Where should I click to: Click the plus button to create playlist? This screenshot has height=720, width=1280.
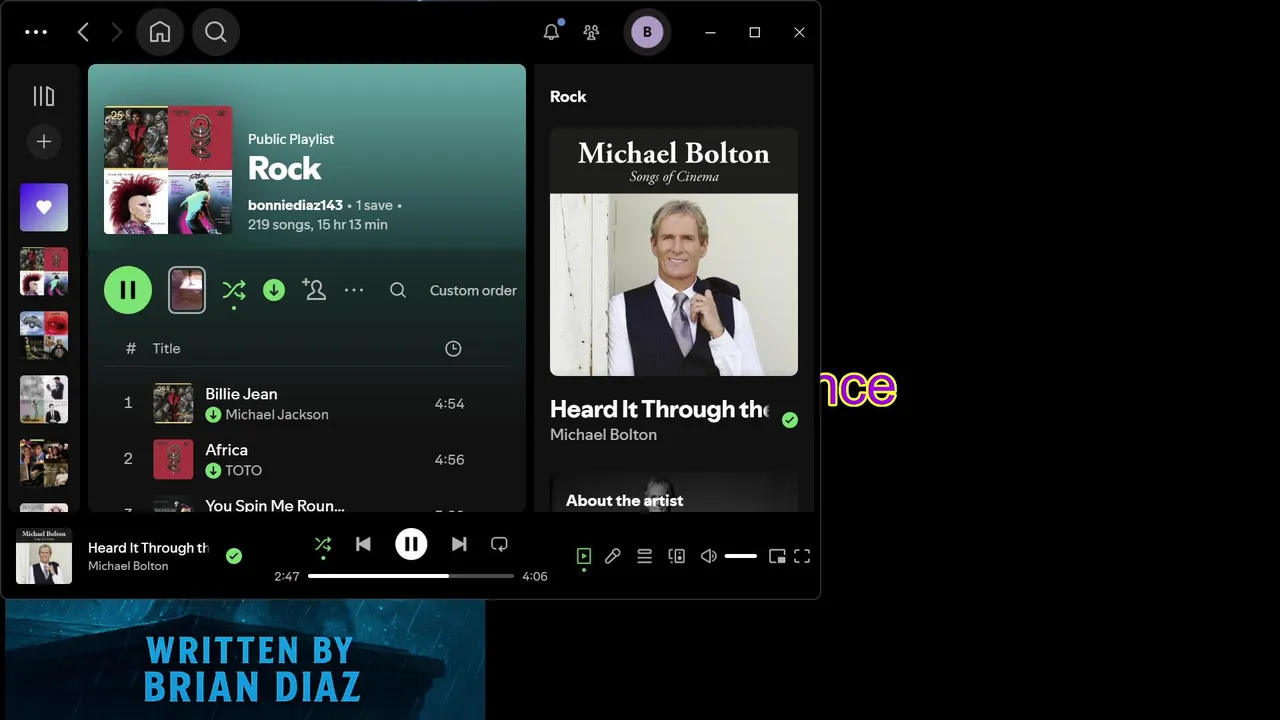pyautogui.click(x=44, y=142)
